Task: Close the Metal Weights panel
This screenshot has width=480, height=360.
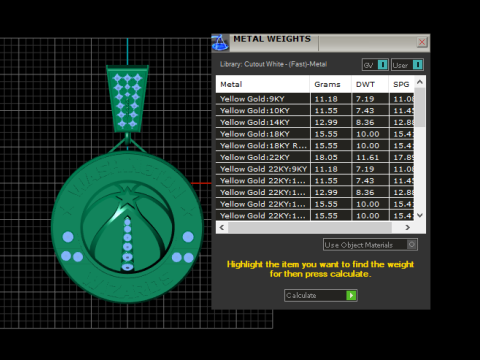Action: pos(422,42)
